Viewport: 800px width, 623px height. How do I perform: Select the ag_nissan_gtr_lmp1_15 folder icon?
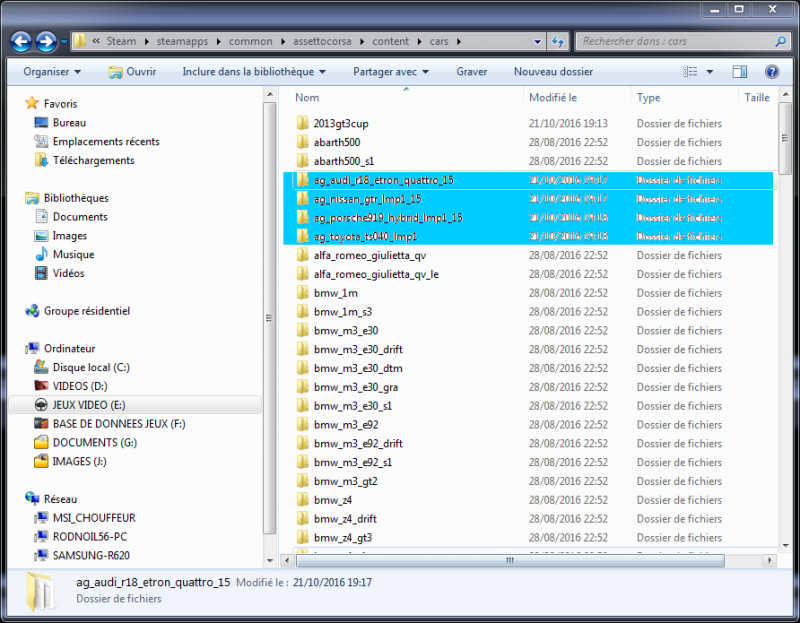pos(303,198)
